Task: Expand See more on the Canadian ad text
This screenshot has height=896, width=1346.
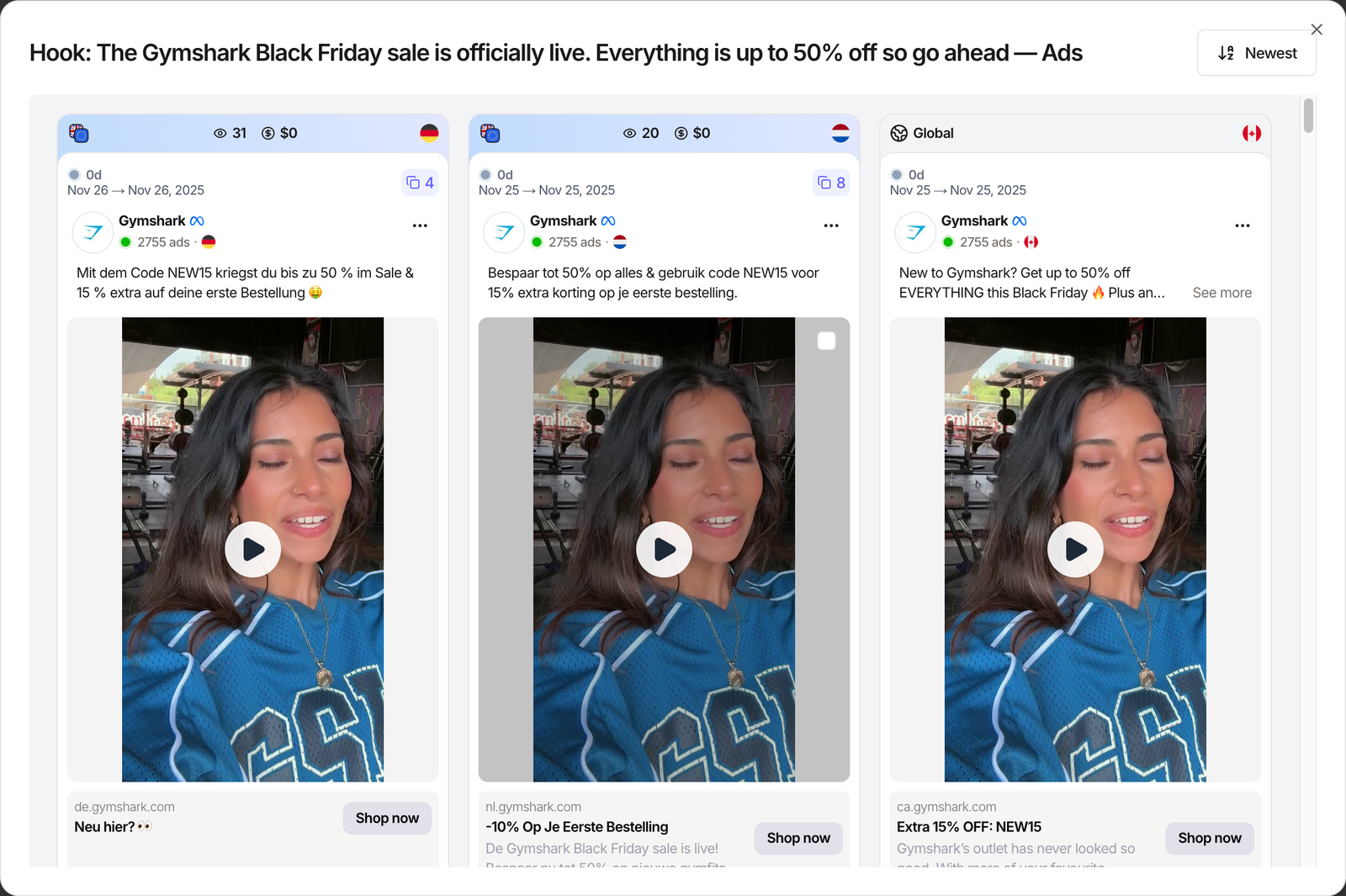Action: click(x=1221, y=293)
